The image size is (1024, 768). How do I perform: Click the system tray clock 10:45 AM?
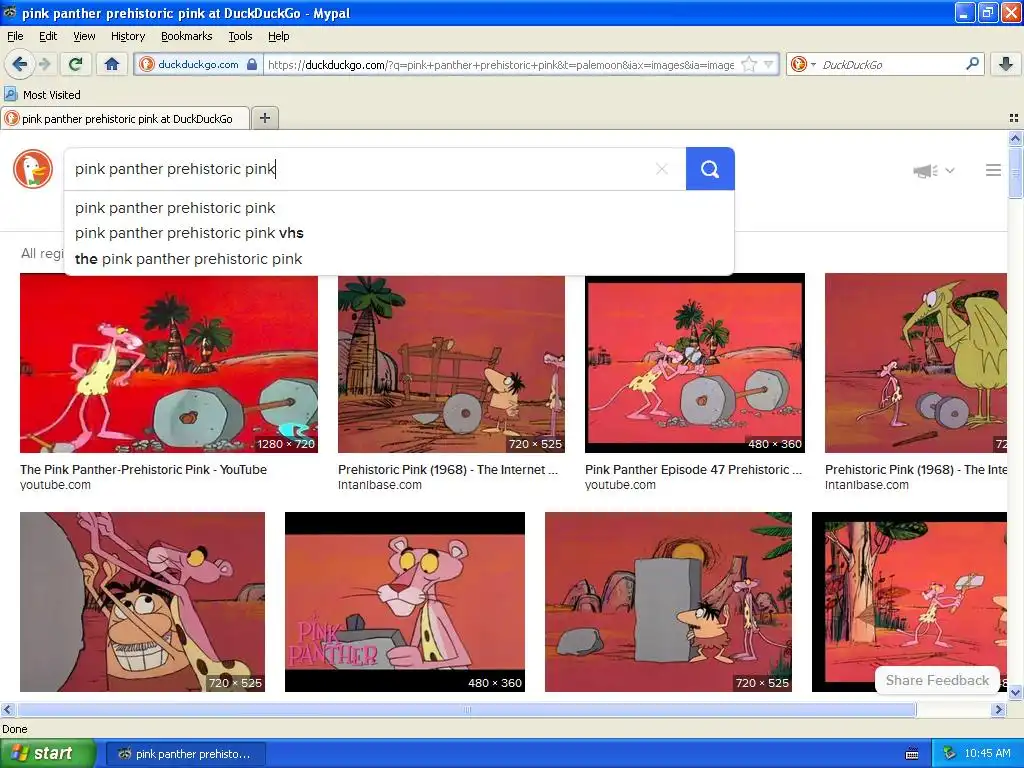coord(987,754)
